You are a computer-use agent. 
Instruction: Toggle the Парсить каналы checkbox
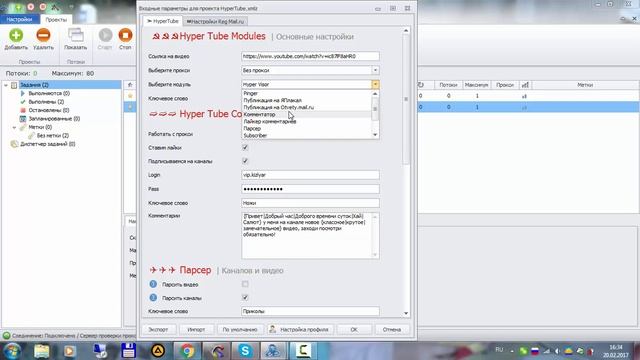pos(245,298)
